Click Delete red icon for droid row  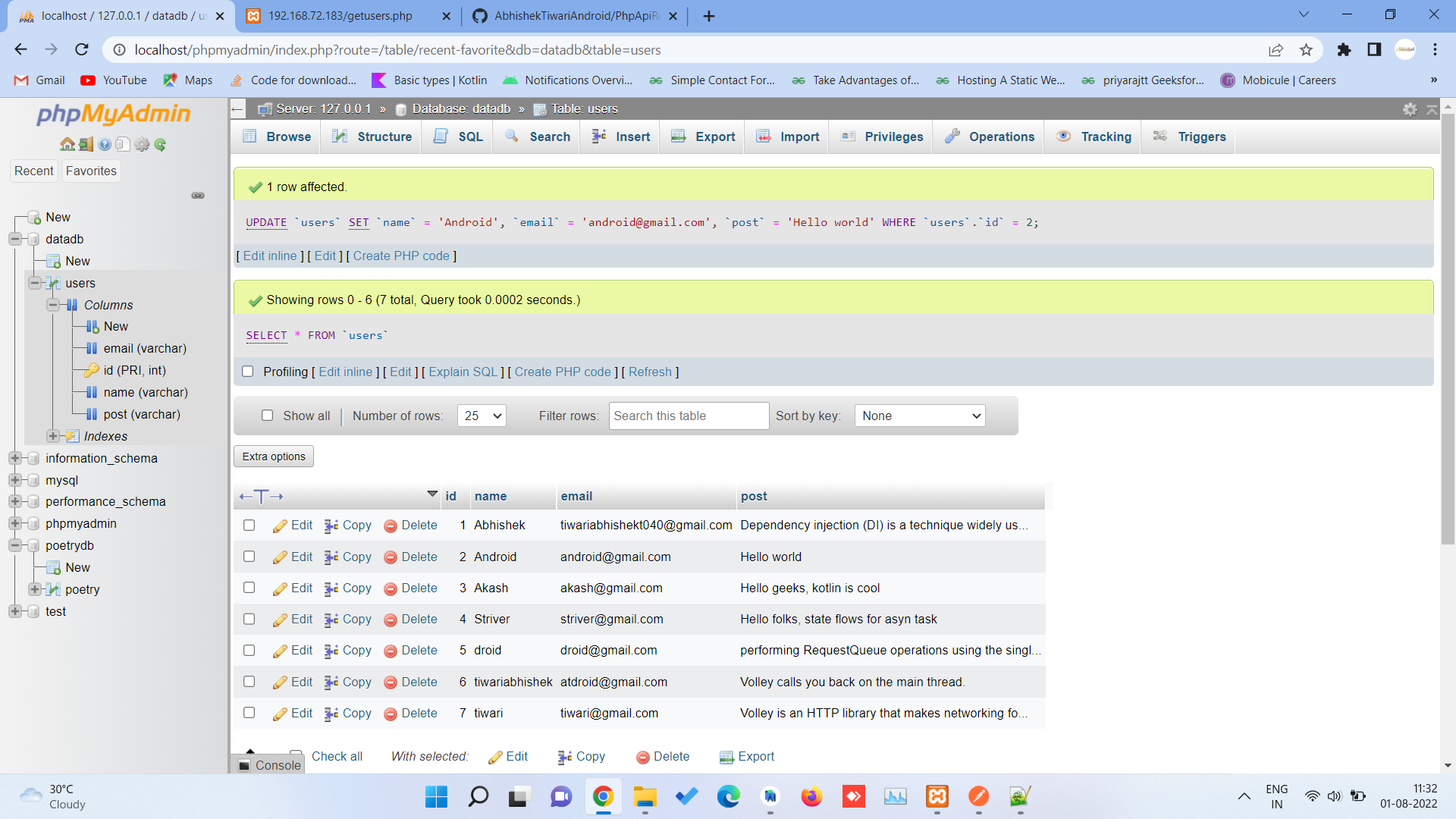(391, 651)
